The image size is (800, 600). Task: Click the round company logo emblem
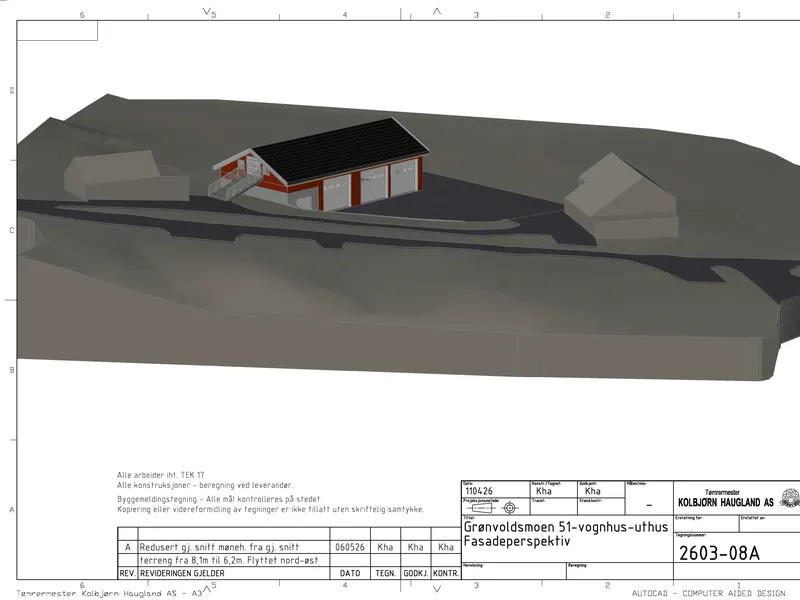[x=791, y=498]
